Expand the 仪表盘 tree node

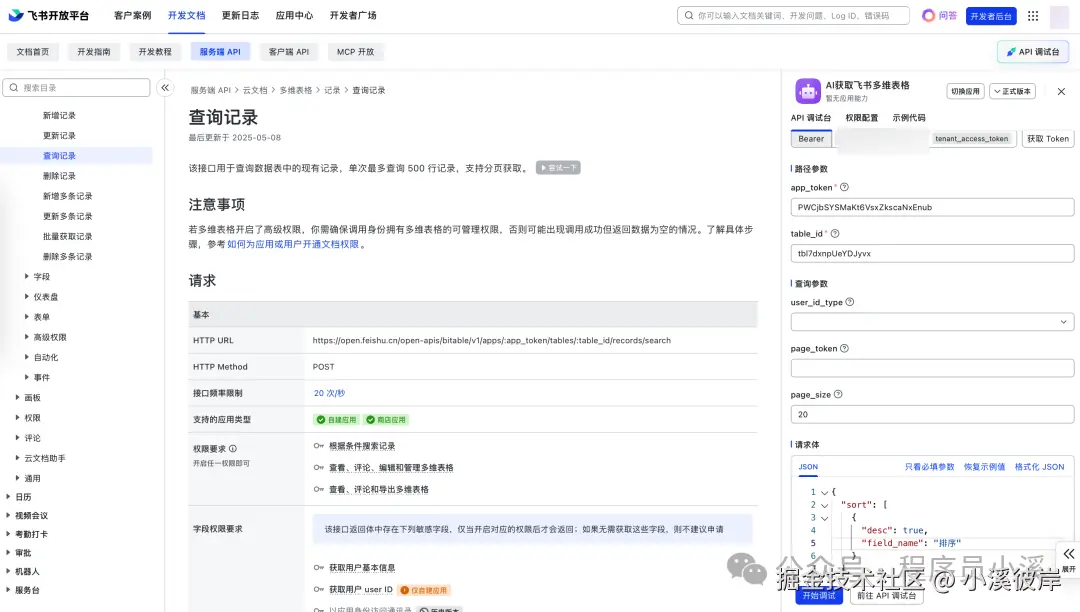27,296
